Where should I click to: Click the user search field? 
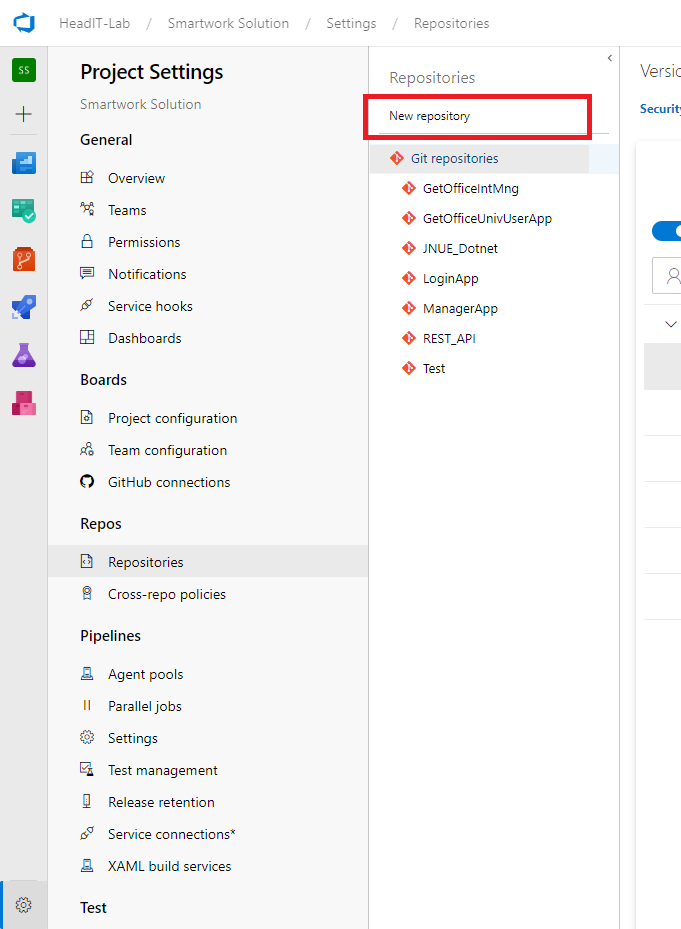coord(667,276)
